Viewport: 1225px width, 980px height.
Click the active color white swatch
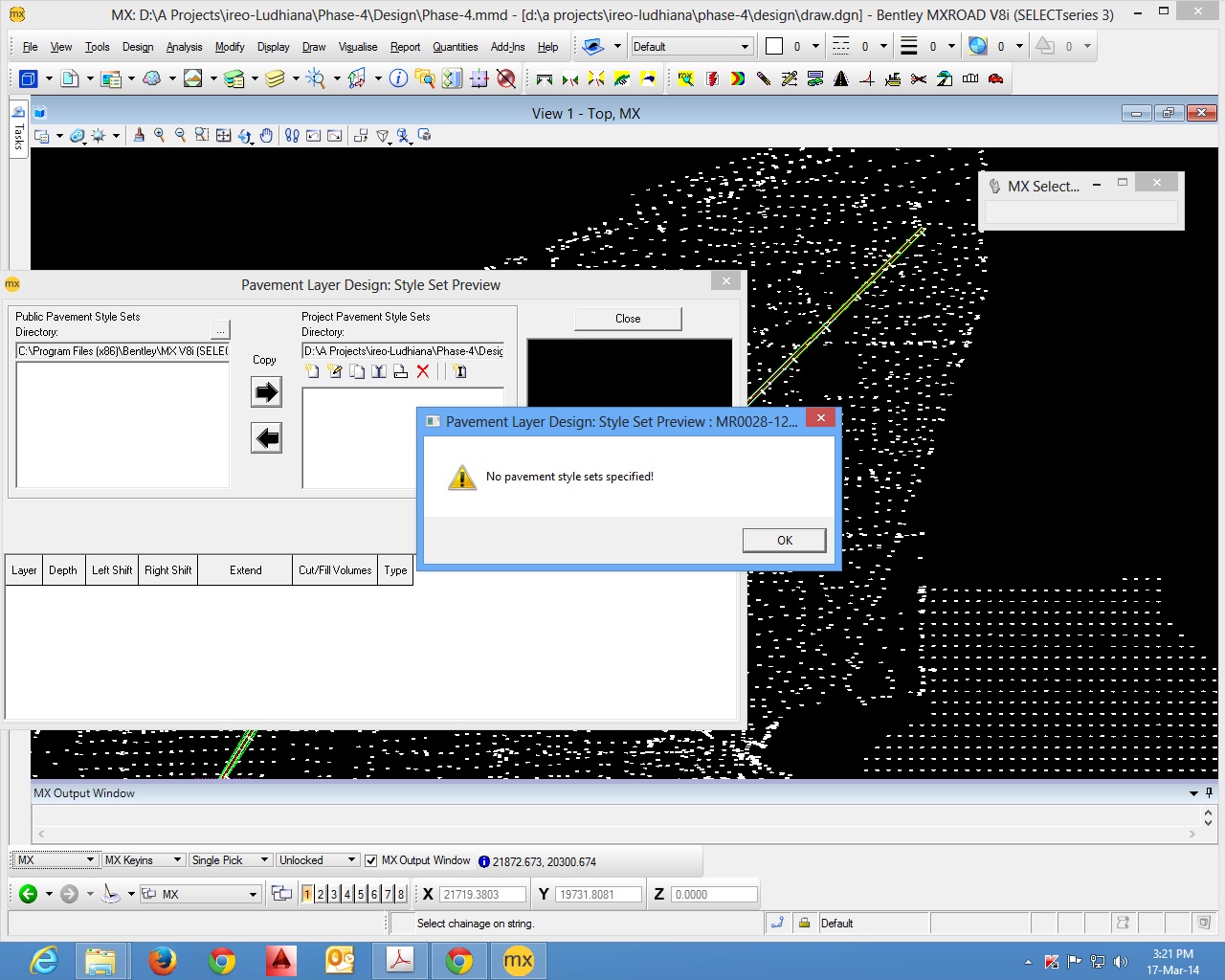pyautogui.click(x=774, y=46)
